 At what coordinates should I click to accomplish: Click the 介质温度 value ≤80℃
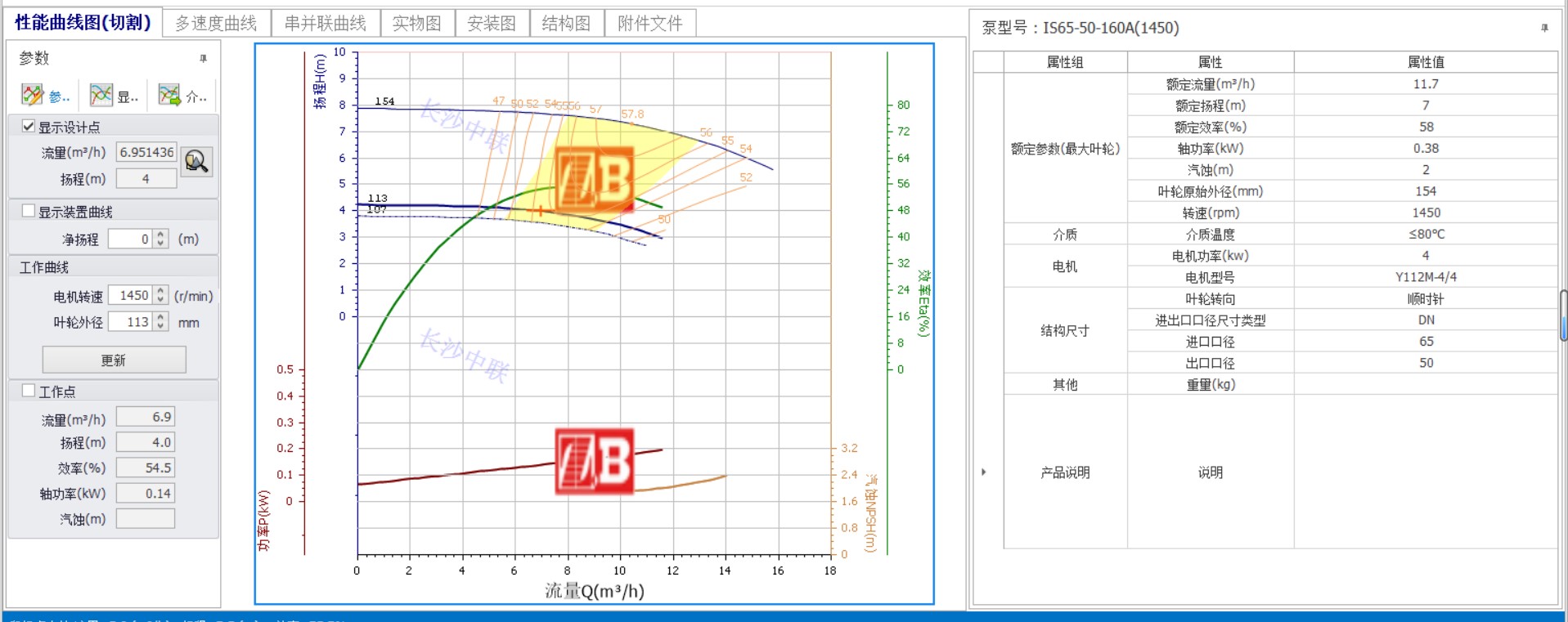coord(1426,234)
